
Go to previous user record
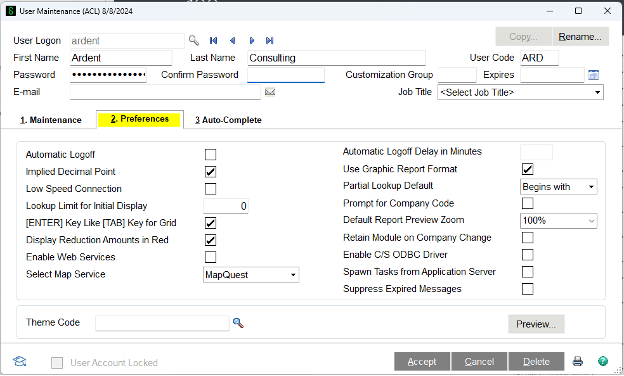coord(232,41)
